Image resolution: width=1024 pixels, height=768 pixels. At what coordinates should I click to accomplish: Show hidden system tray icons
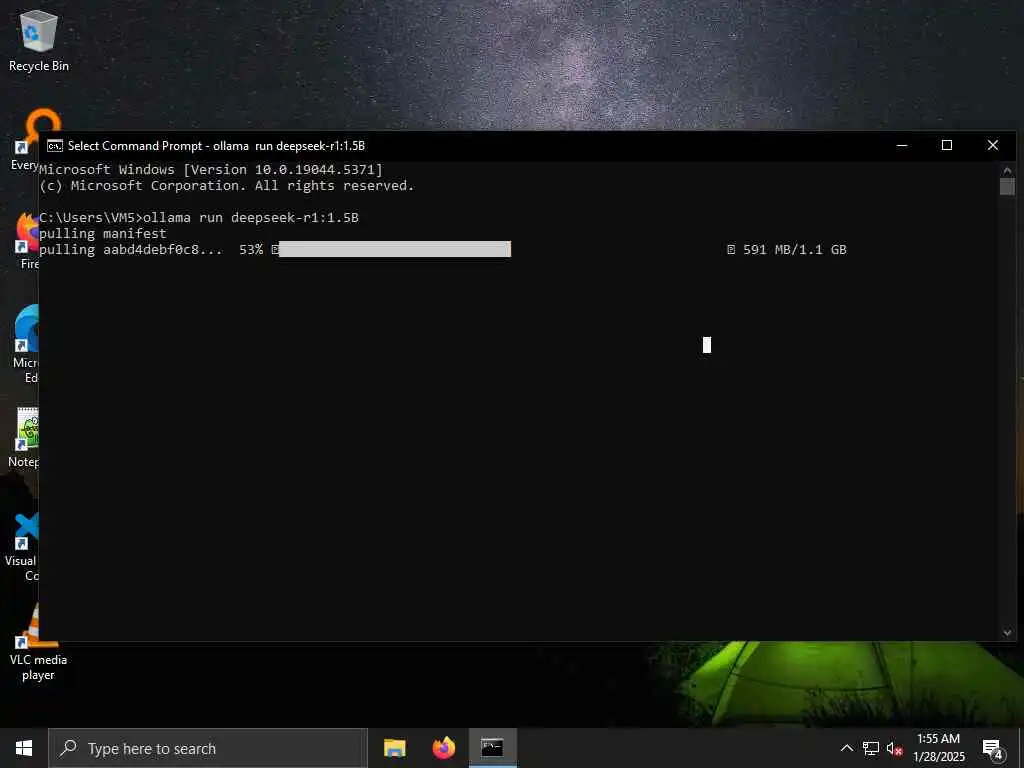(x=846, y=748)
